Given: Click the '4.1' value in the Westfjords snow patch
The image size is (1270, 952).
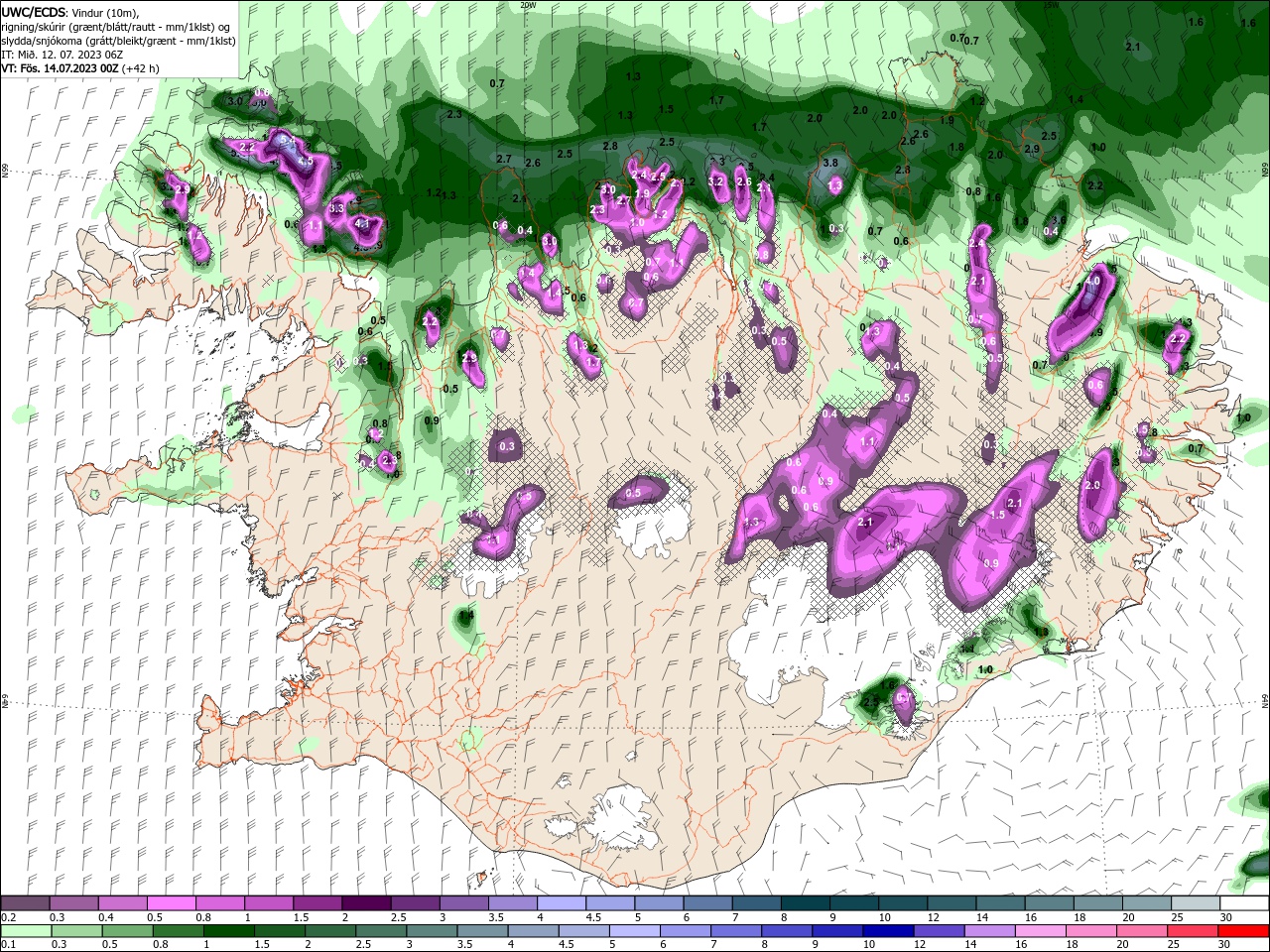Looking at the screenshot, I should coord(362,224).
